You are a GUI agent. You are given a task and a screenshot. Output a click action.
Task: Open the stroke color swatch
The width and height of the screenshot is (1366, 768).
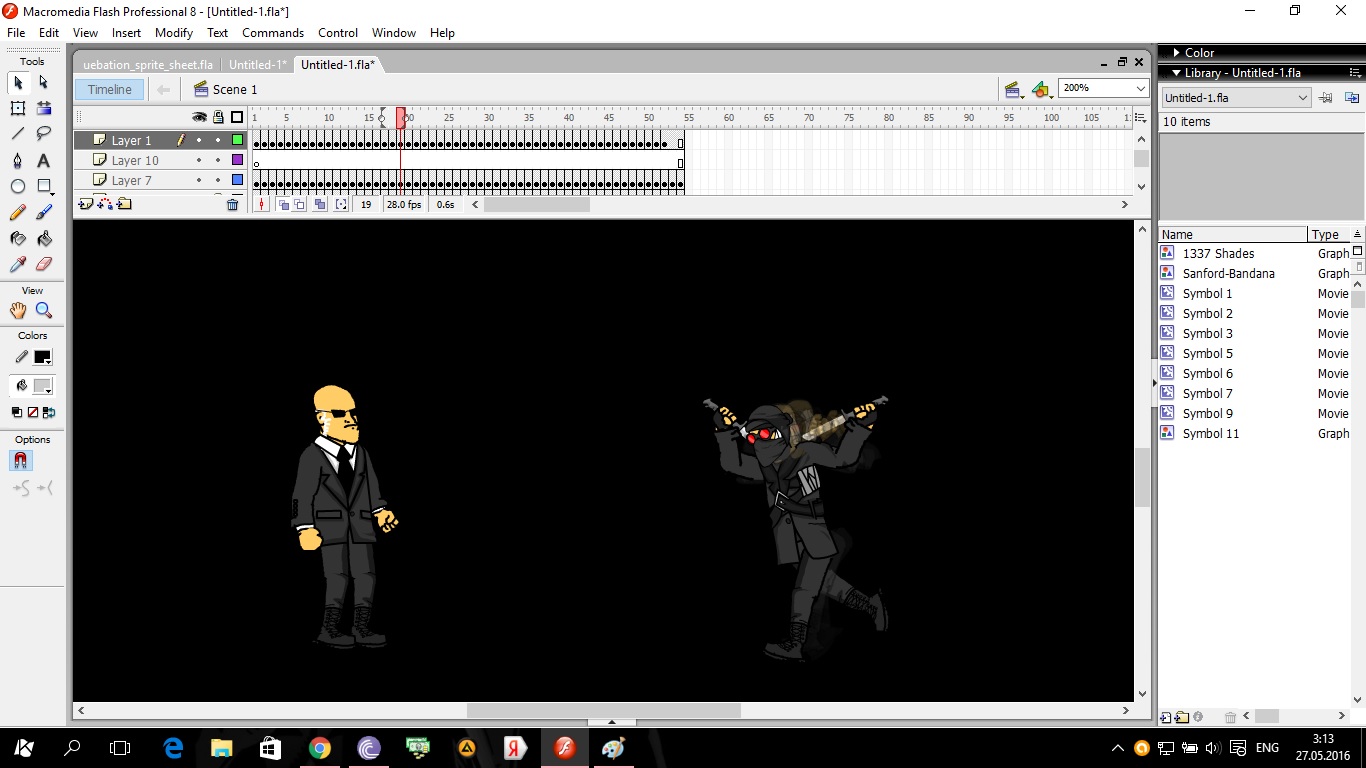click(x=43, y=357)
